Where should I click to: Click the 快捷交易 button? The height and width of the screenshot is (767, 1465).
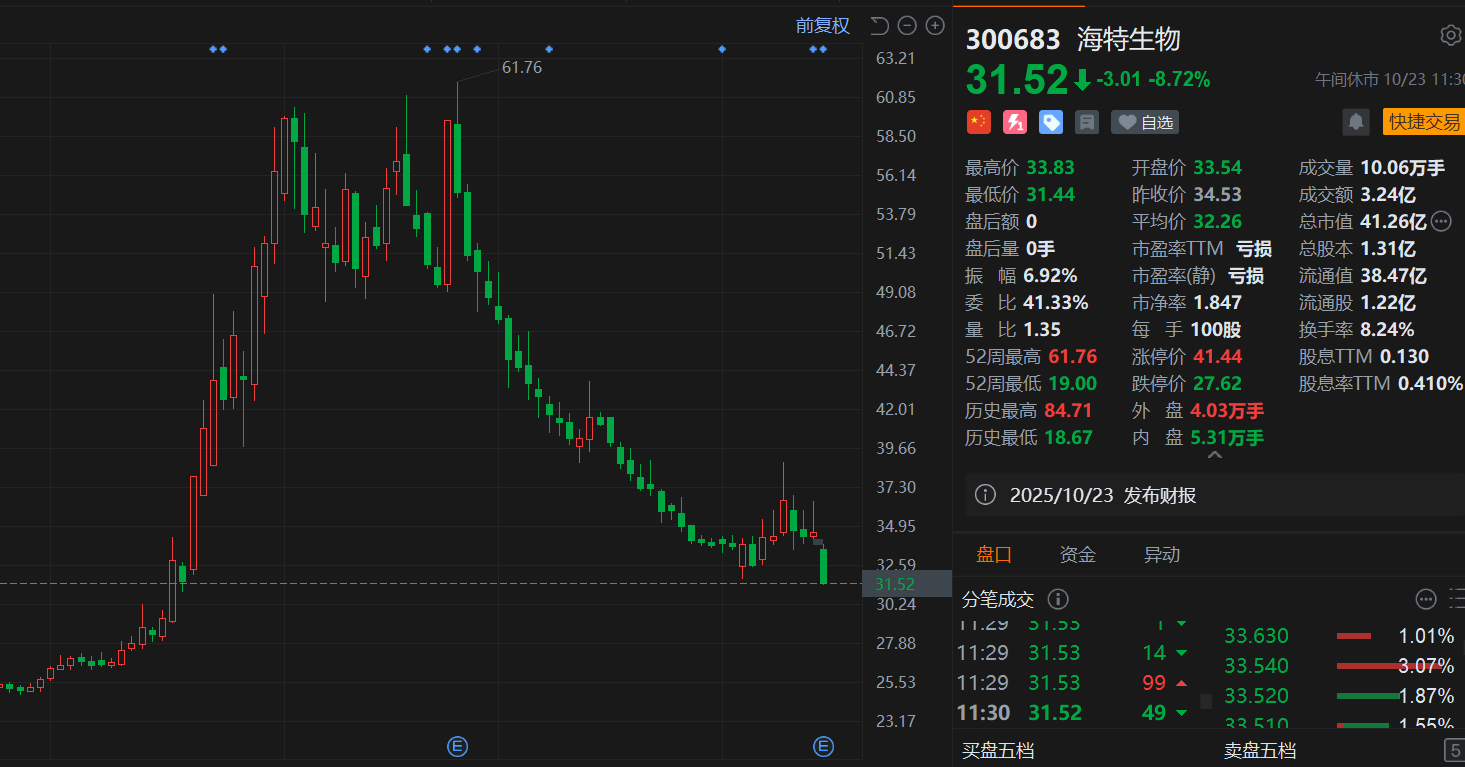pos(1424,122)
